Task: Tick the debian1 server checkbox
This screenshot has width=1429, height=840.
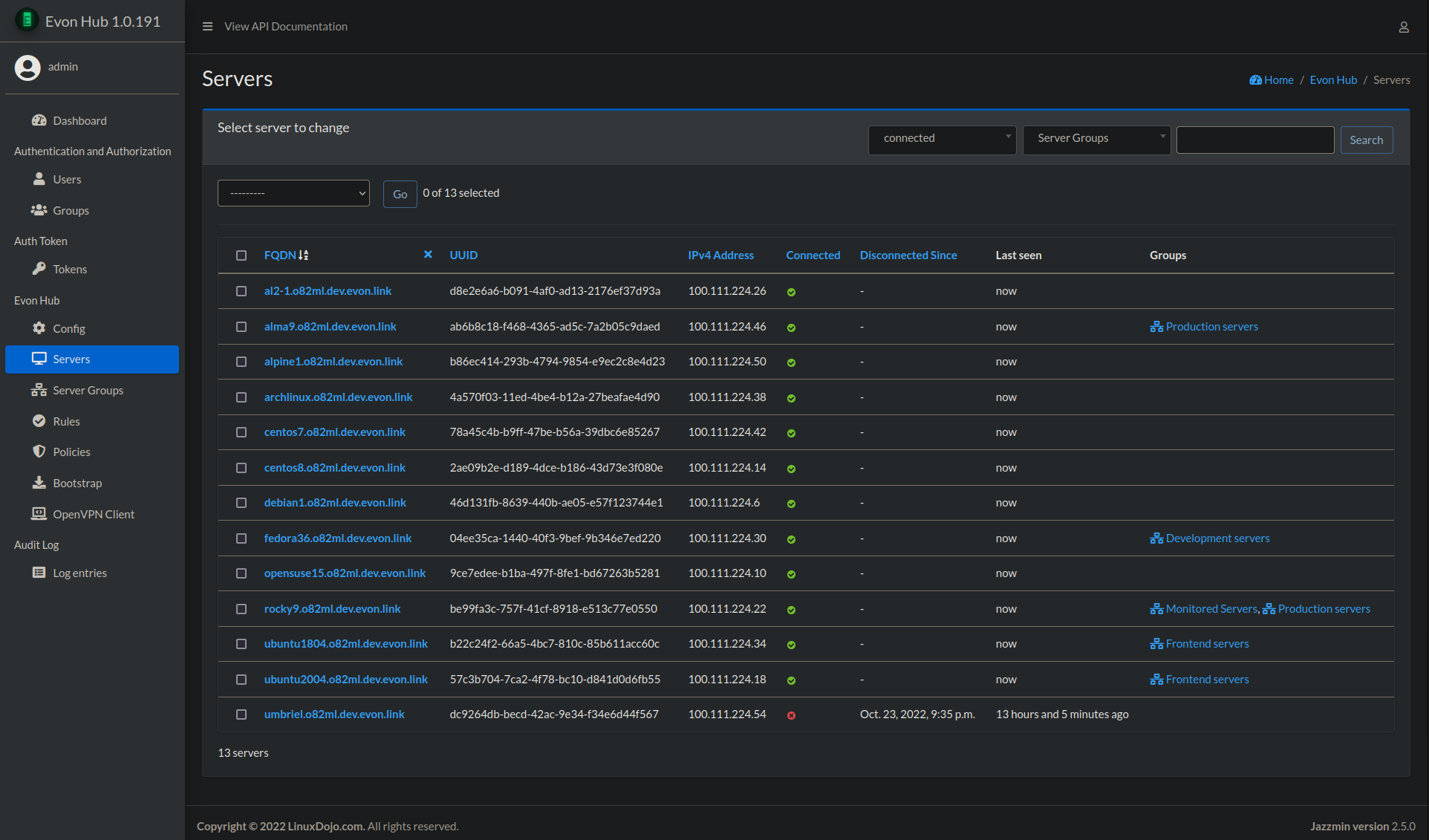Action: pos(241,503)
